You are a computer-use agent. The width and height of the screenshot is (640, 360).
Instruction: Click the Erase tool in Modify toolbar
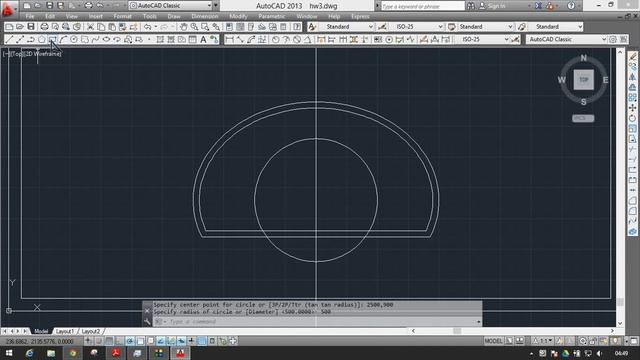pyautogui.click(x=633, y=56)
